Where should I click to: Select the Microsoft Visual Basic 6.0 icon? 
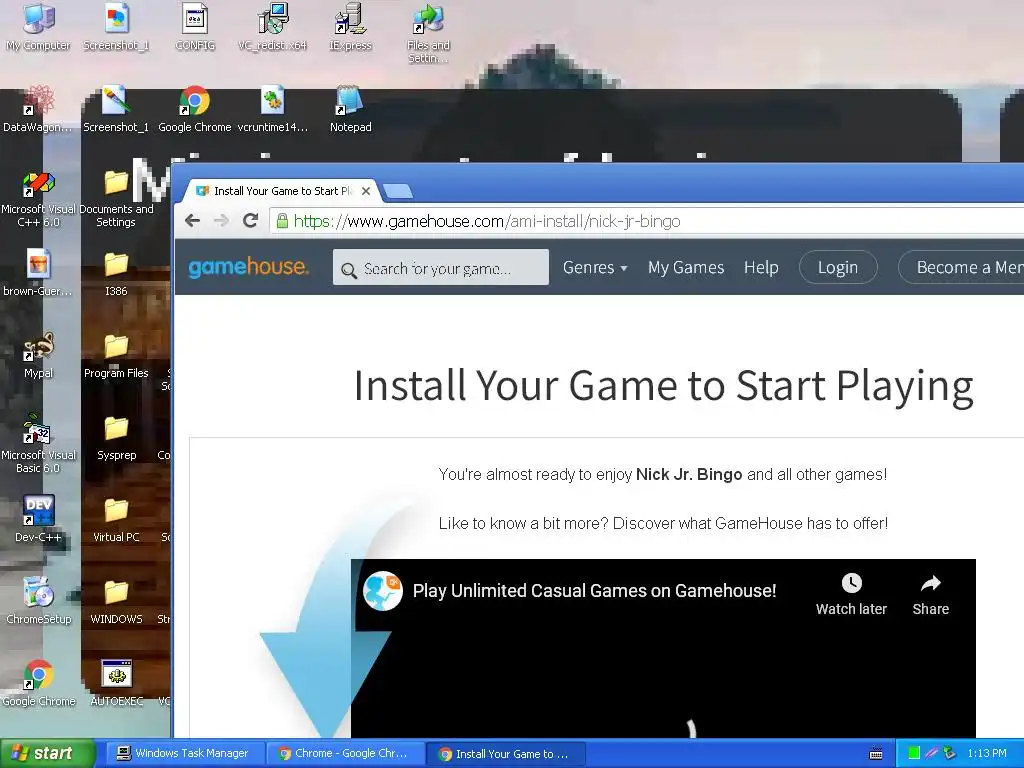38,444
